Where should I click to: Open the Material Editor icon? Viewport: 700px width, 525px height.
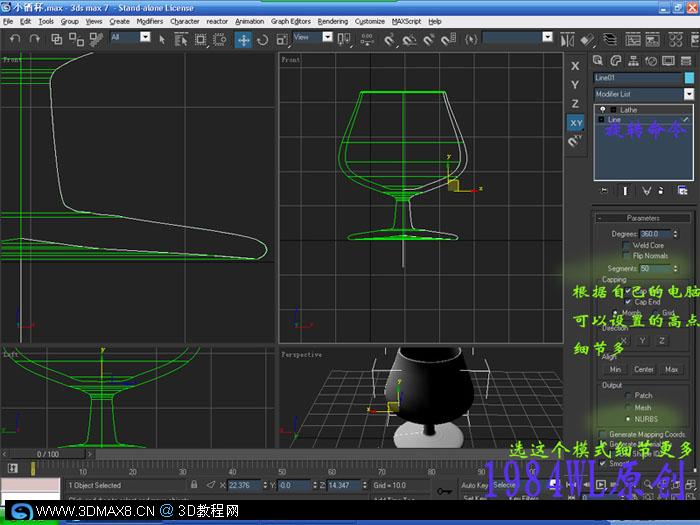pyautogui.click(x=675, y=40)
